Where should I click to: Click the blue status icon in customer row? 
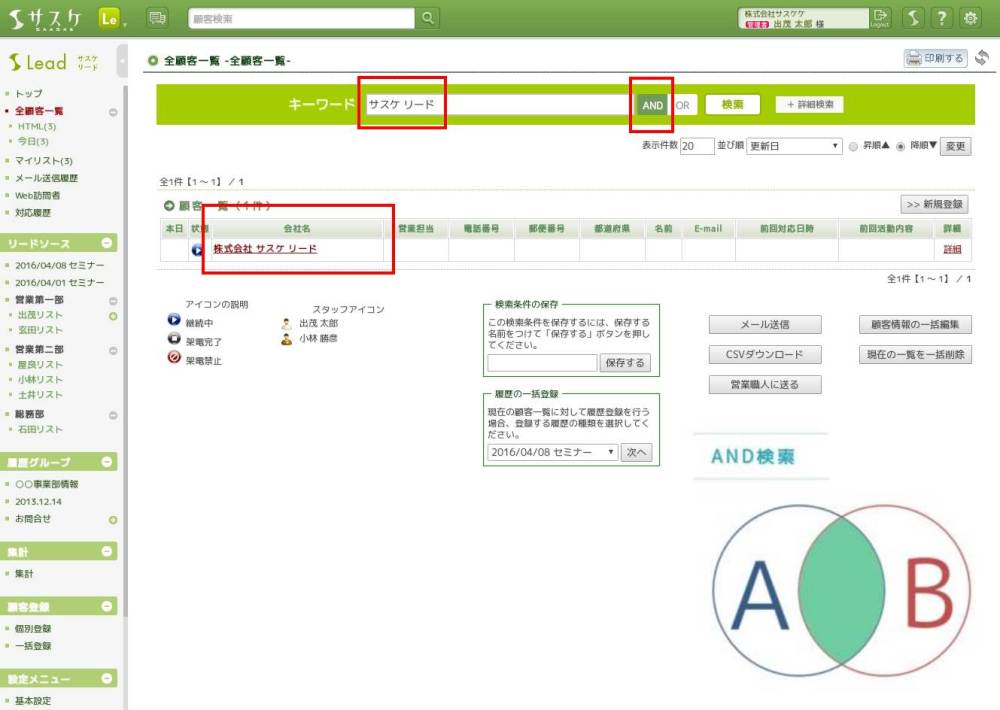coord(197,250)
